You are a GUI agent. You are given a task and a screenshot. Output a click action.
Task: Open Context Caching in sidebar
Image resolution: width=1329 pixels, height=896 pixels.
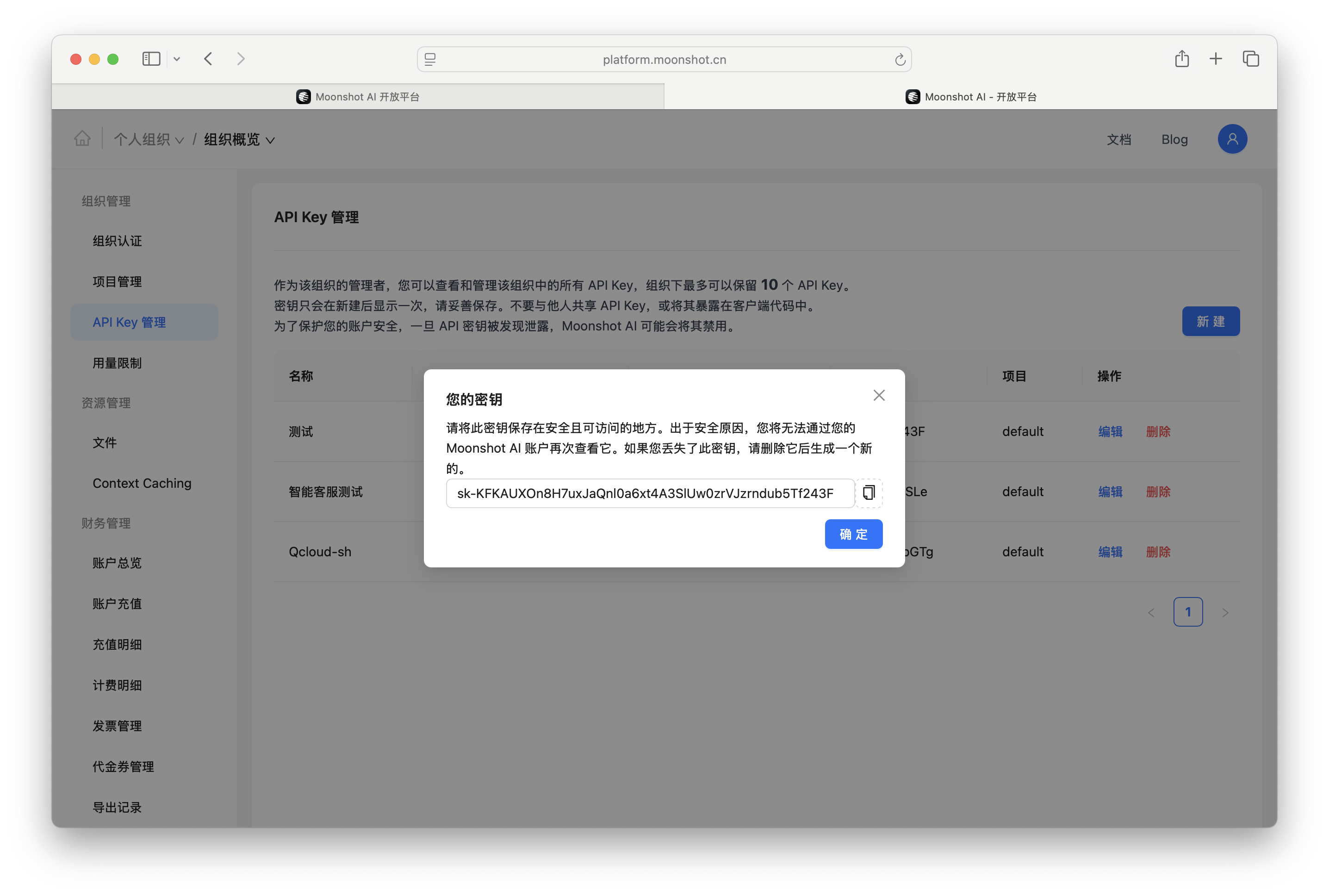(142, 483)
